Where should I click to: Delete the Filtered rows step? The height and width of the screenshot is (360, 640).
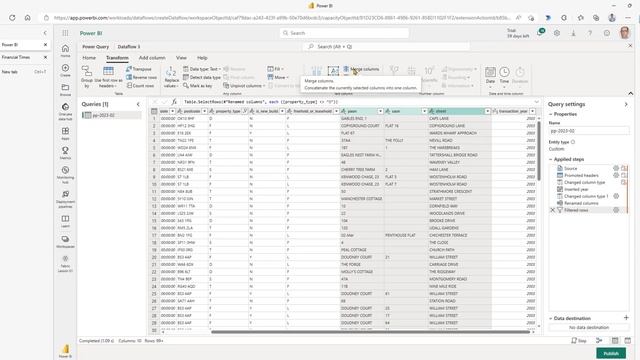(553, 210)
